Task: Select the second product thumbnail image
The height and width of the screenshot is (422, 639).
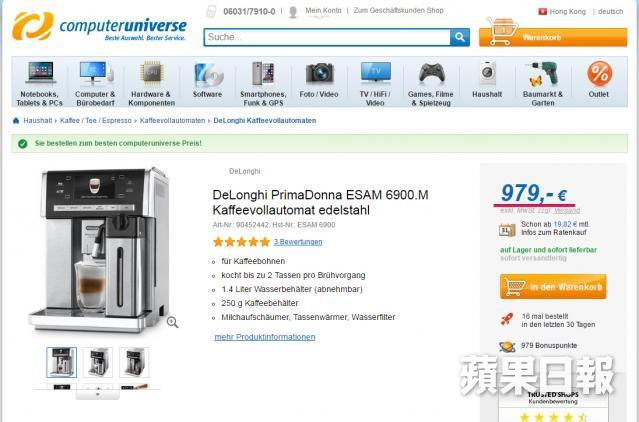Action: click(98, 362)
